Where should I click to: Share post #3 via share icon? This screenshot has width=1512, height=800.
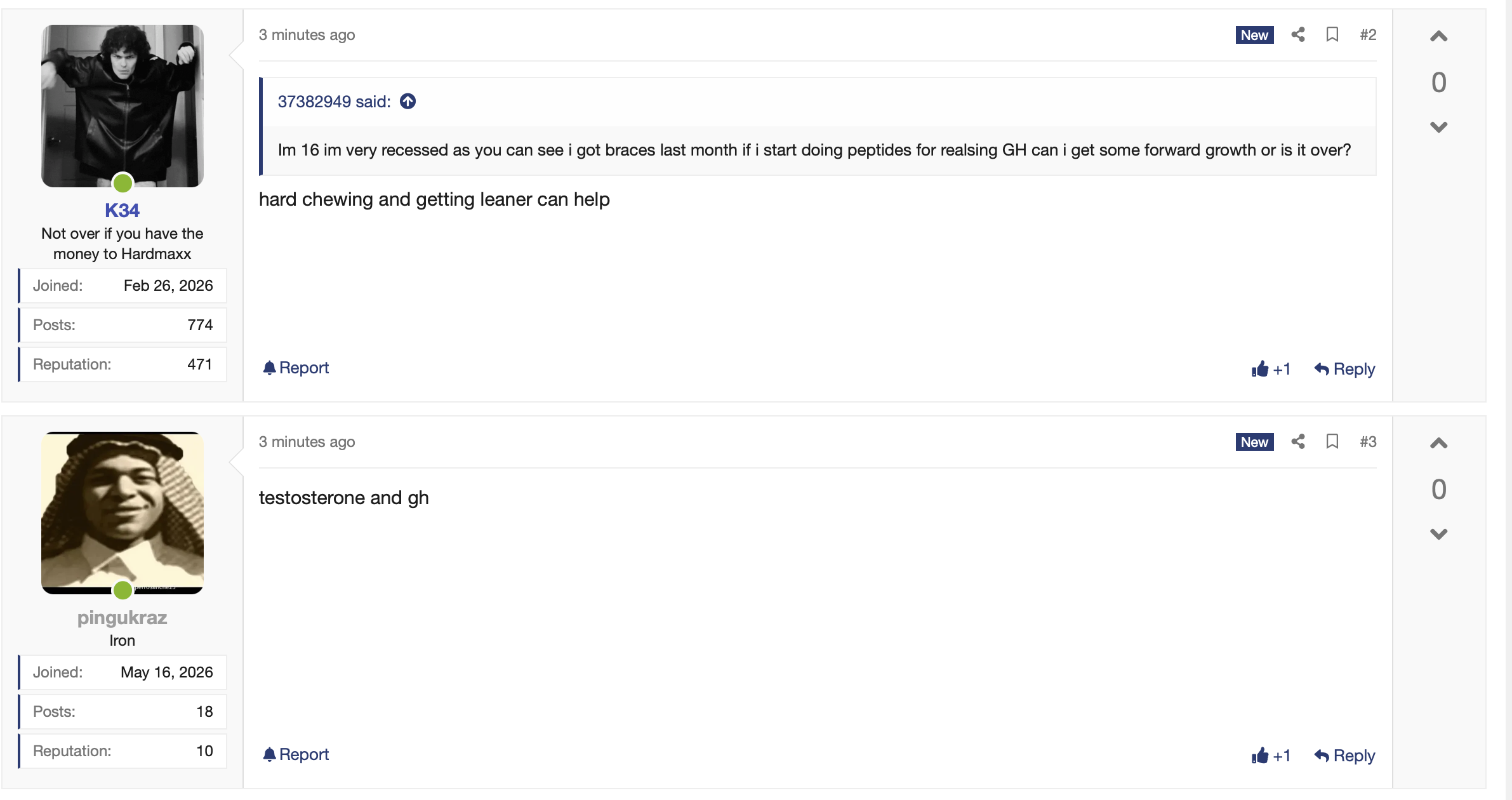(x=1298, y=441)
